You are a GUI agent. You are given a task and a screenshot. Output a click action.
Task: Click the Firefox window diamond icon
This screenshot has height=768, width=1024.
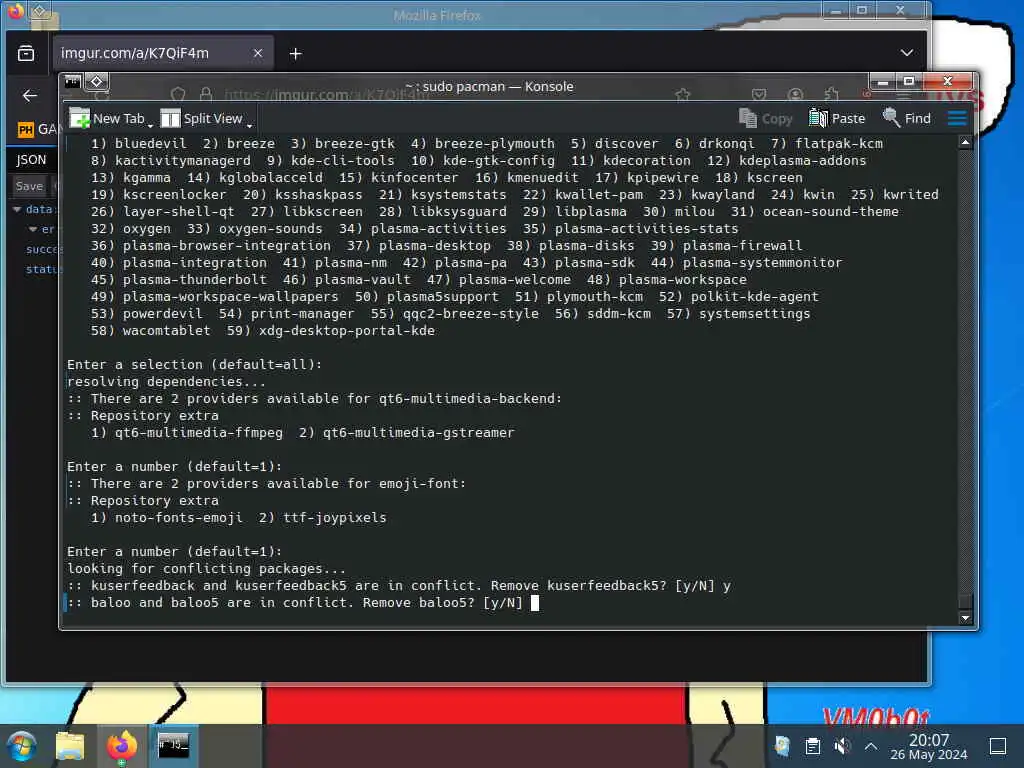point(39,11)
